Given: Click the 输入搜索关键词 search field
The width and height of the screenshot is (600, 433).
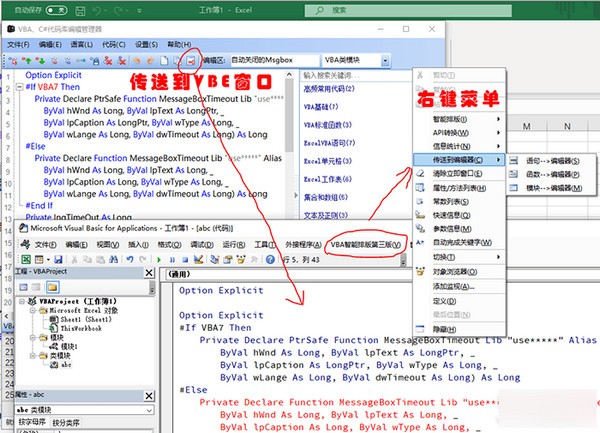Looking at the screenshot, I should click(356, 75).
